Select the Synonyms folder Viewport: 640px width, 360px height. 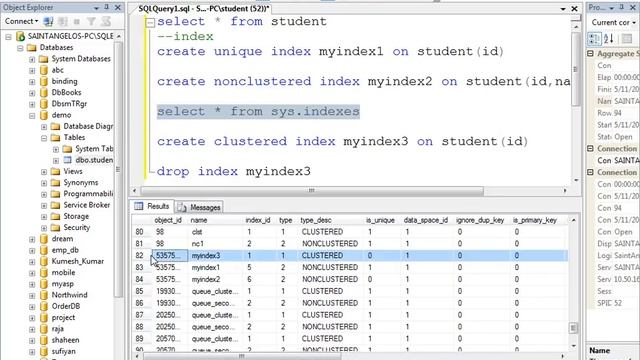[75, 182]
